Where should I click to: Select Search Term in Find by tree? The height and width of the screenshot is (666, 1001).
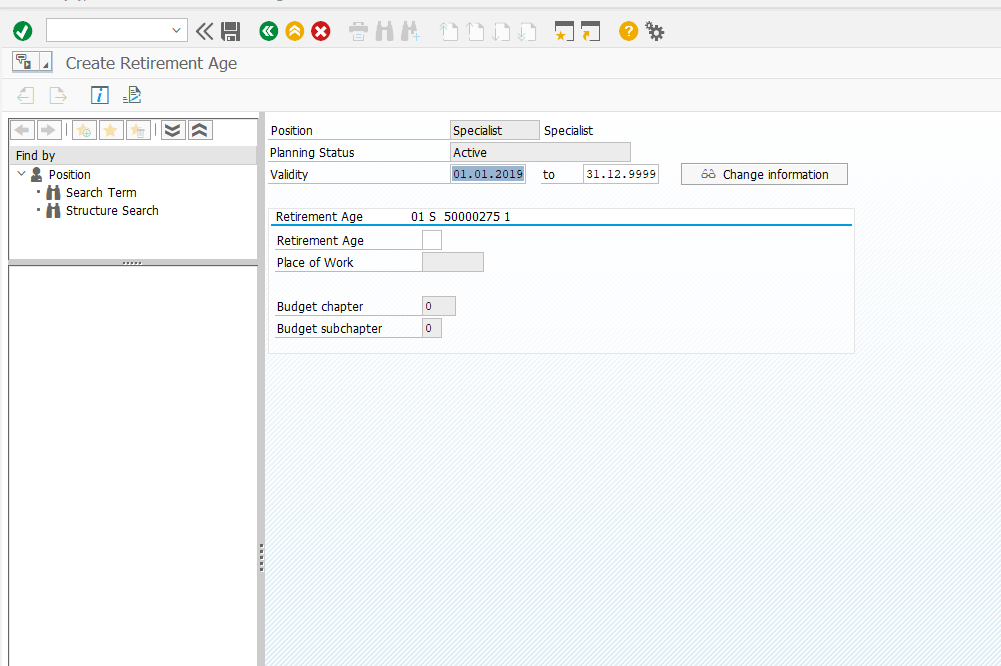pyautogui.click(x=101, y=192)
